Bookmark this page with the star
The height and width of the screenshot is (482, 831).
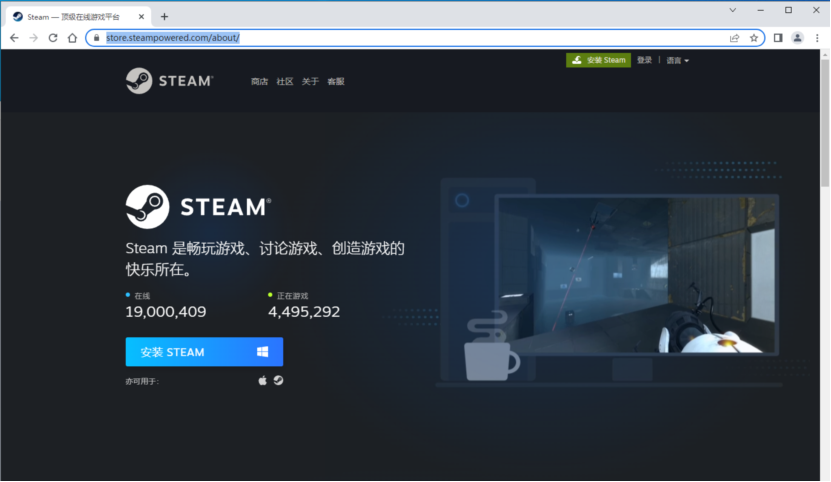coord(754,38)
